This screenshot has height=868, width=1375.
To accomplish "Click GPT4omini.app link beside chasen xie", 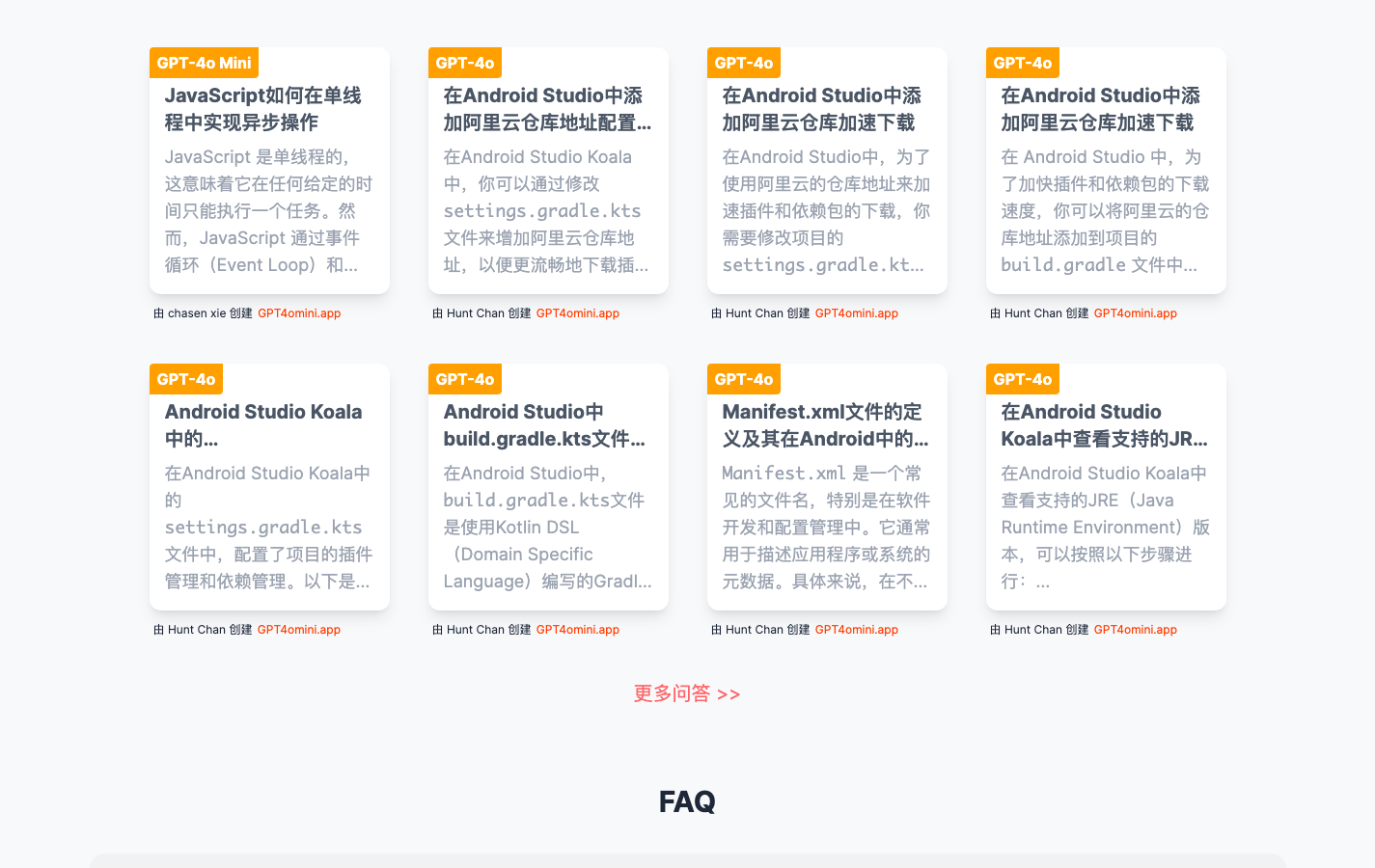I will (299, 313).
